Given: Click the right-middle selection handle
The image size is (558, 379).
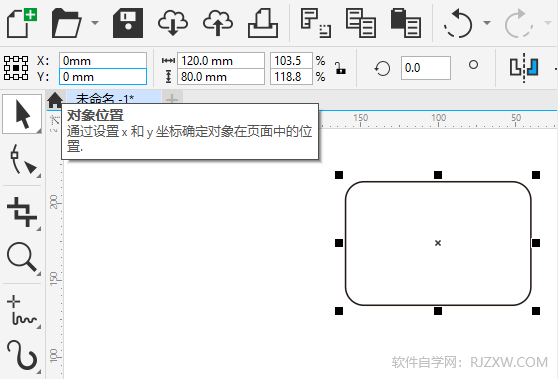Looking at the screenshot, I should pyautogui.click(x=536, y=243).
